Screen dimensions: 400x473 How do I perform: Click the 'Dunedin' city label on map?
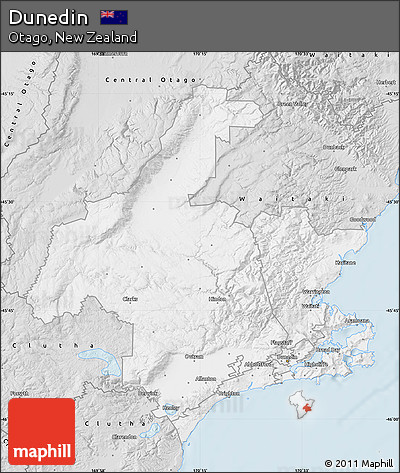(286, 357)
